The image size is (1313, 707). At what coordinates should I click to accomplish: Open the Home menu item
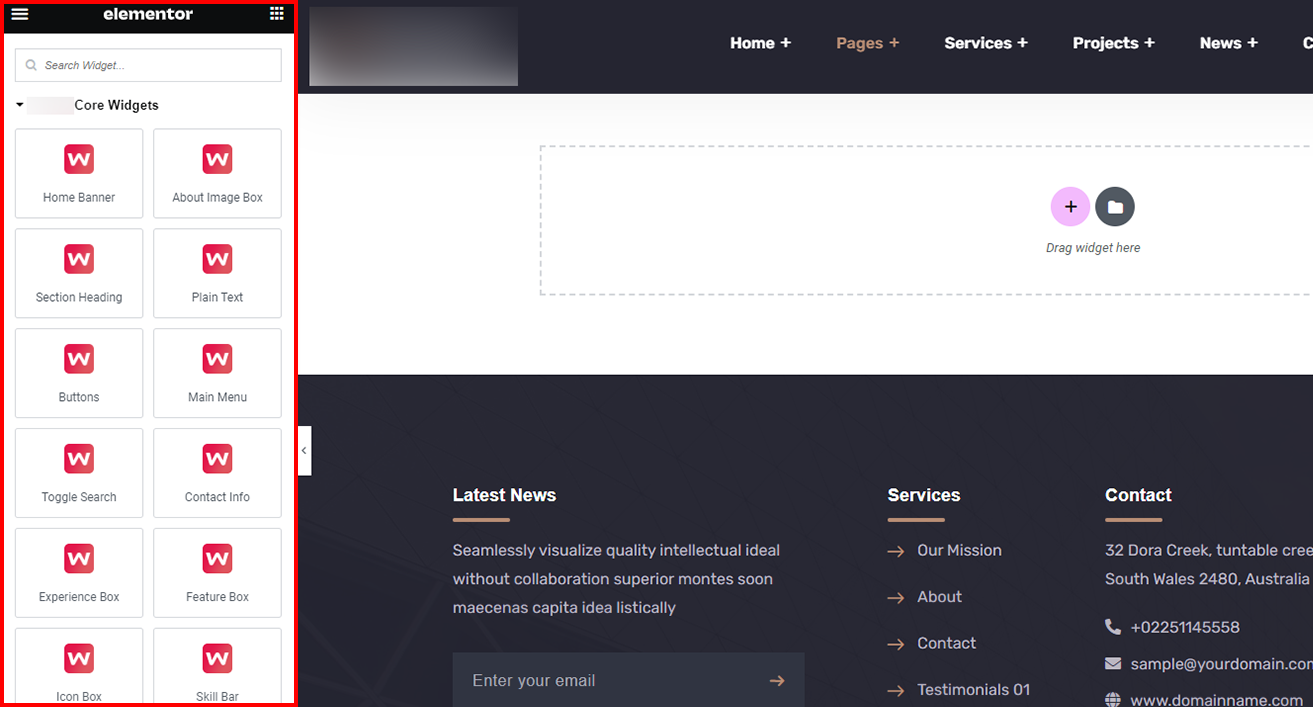pos(760,43)
